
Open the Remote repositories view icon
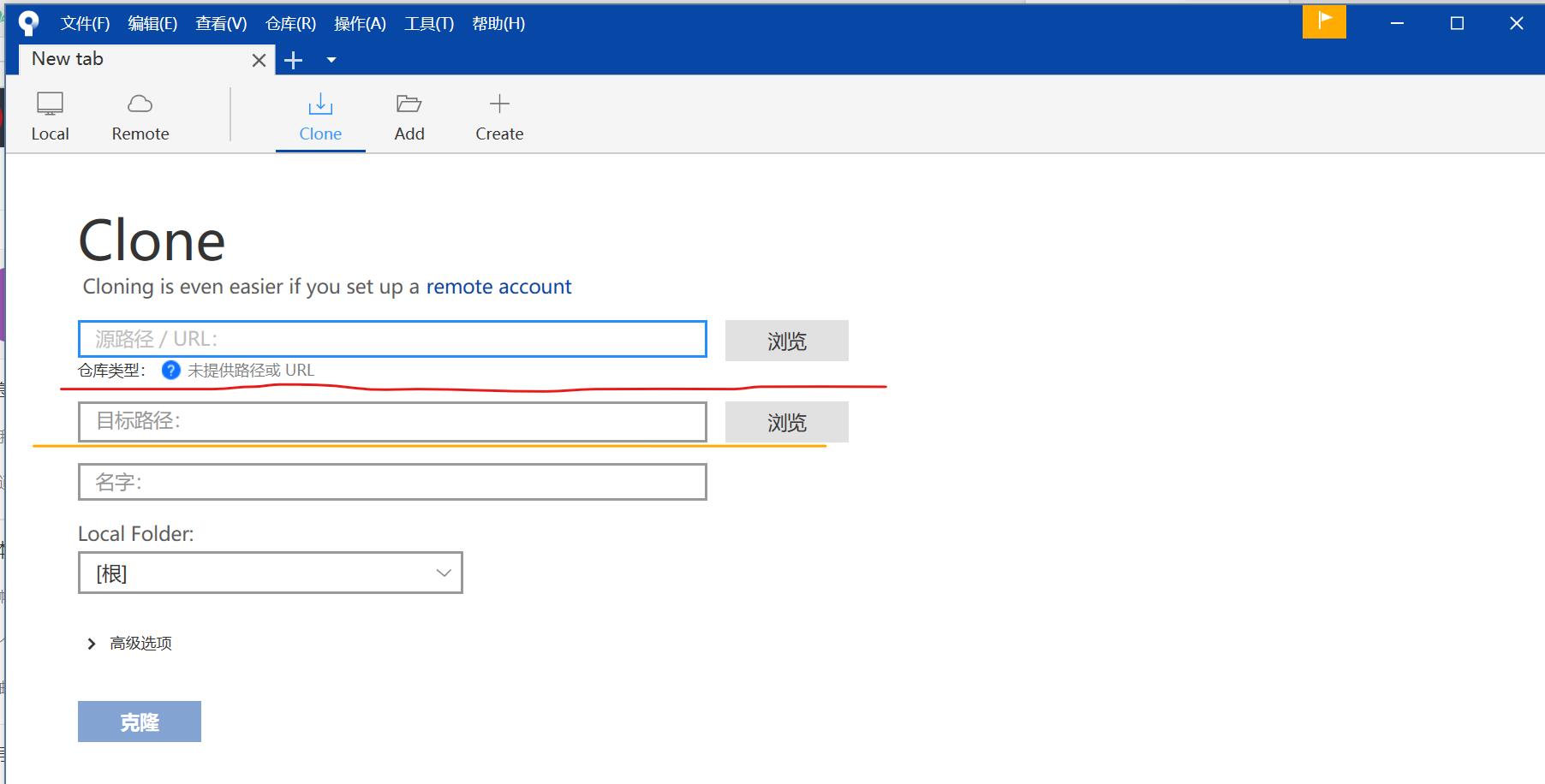[140, 116]
